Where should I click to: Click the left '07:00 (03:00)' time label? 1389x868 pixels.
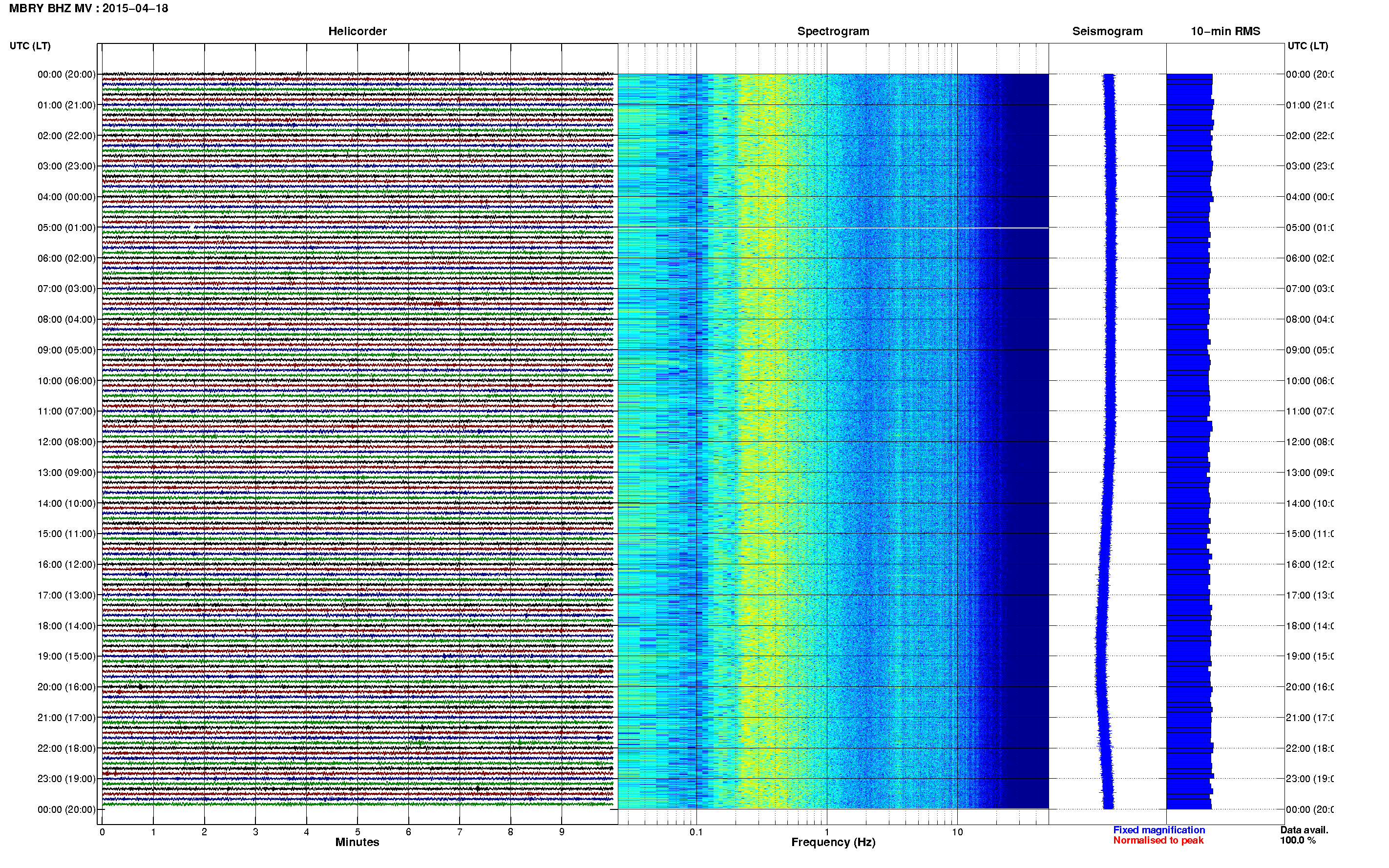(66, 288)
